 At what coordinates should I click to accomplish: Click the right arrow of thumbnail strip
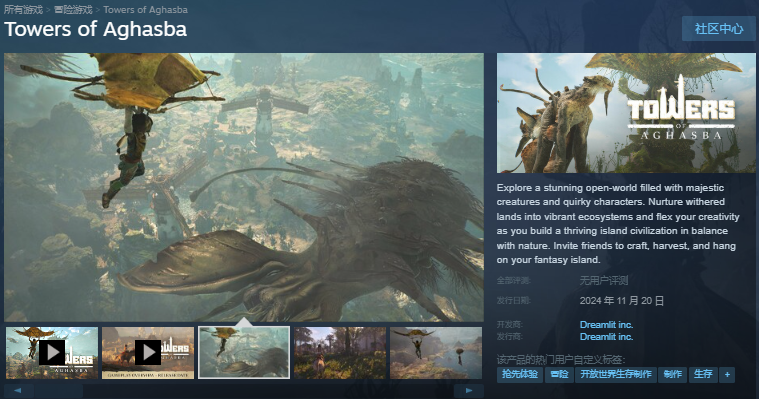click(x=469, y=390)
